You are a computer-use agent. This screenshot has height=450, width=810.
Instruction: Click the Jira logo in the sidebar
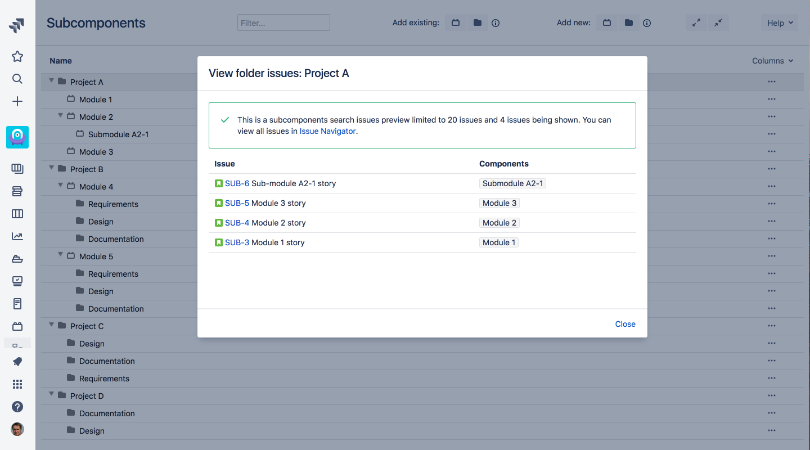[x=17, y=24]
